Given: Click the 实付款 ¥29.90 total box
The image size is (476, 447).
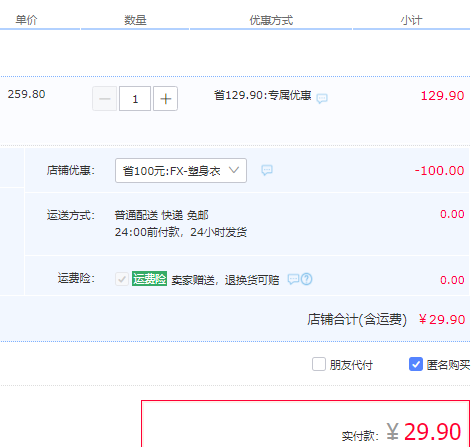Looking at the screenshot, I should 305,424.
